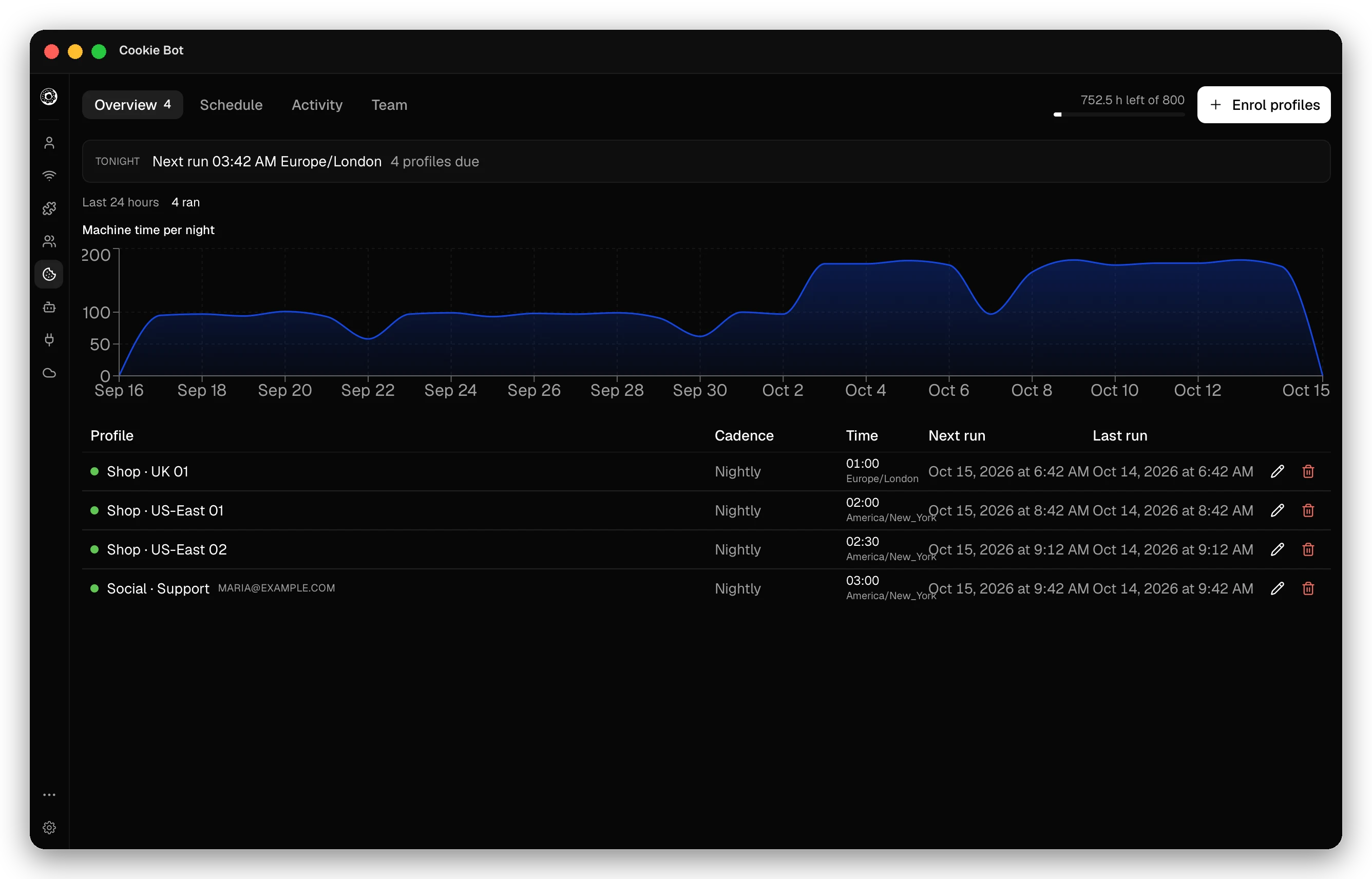
Task: Click the Last run column header
Action: tap(1120, 435)
